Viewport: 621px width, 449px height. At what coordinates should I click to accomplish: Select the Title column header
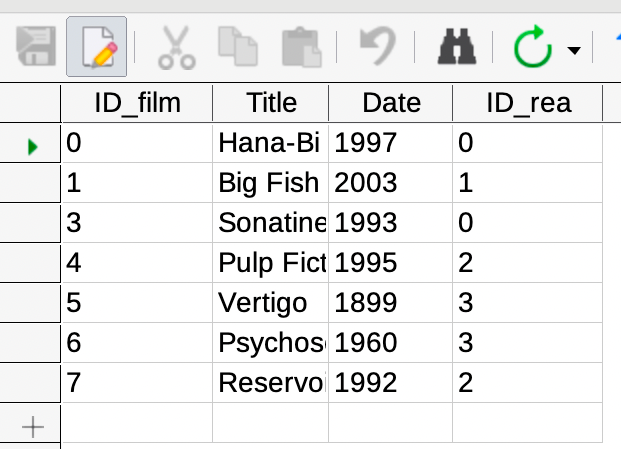tap(271, 103)
